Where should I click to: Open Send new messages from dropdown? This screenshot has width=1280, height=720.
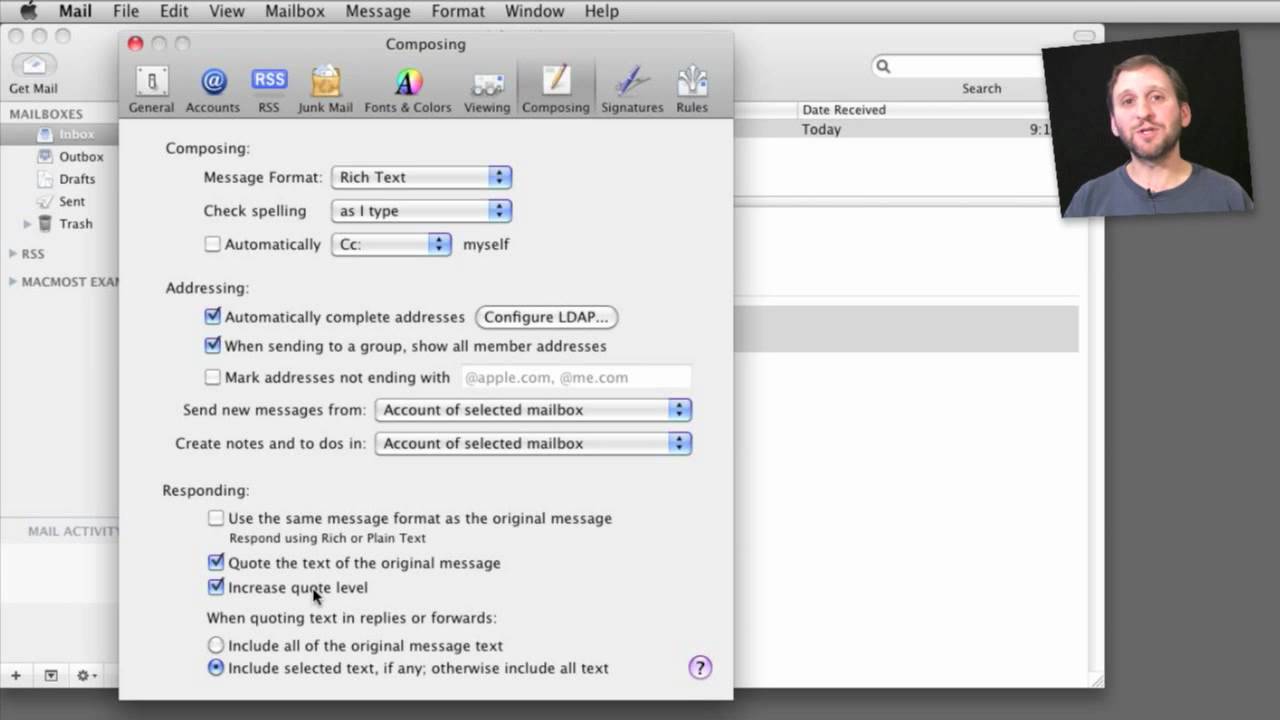point(533,410)
